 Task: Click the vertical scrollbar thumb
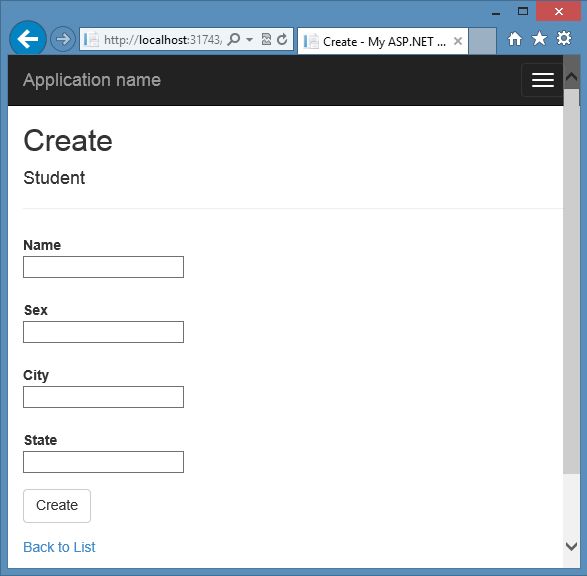click(571, 281)
